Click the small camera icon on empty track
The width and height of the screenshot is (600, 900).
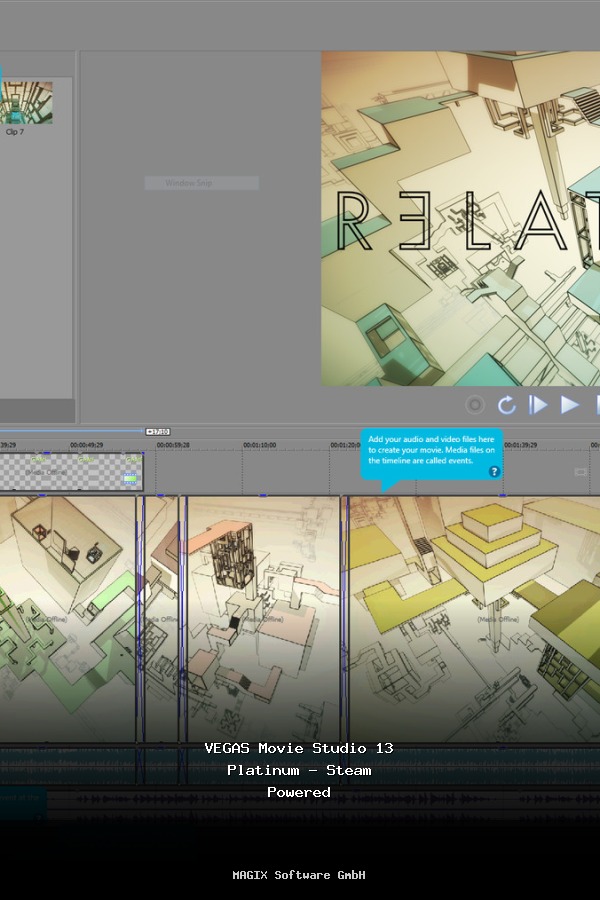(x=580, y=472)
